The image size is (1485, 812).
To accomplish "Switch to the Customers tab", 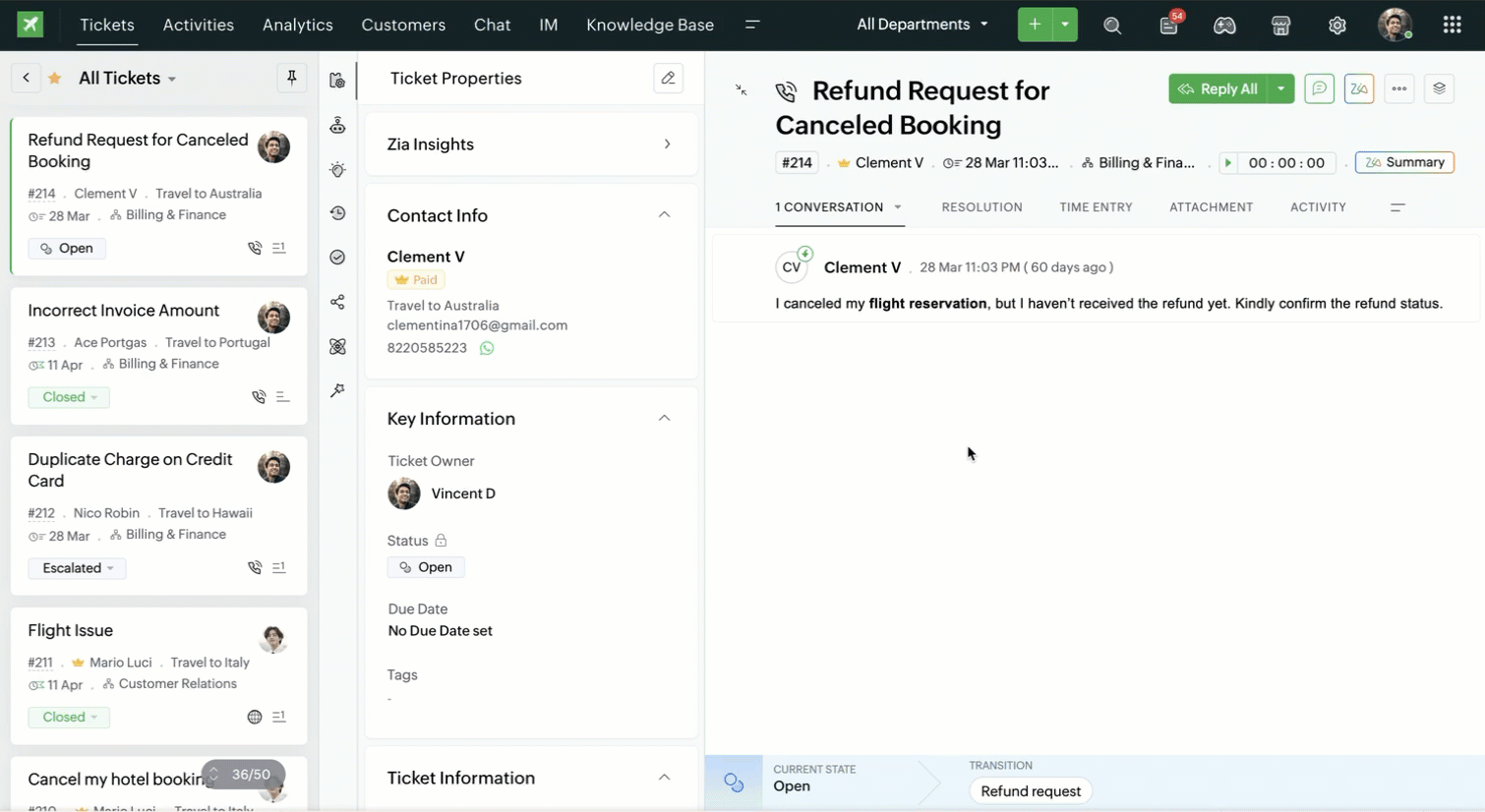I will pyautogui.click(x=403, y=25).
